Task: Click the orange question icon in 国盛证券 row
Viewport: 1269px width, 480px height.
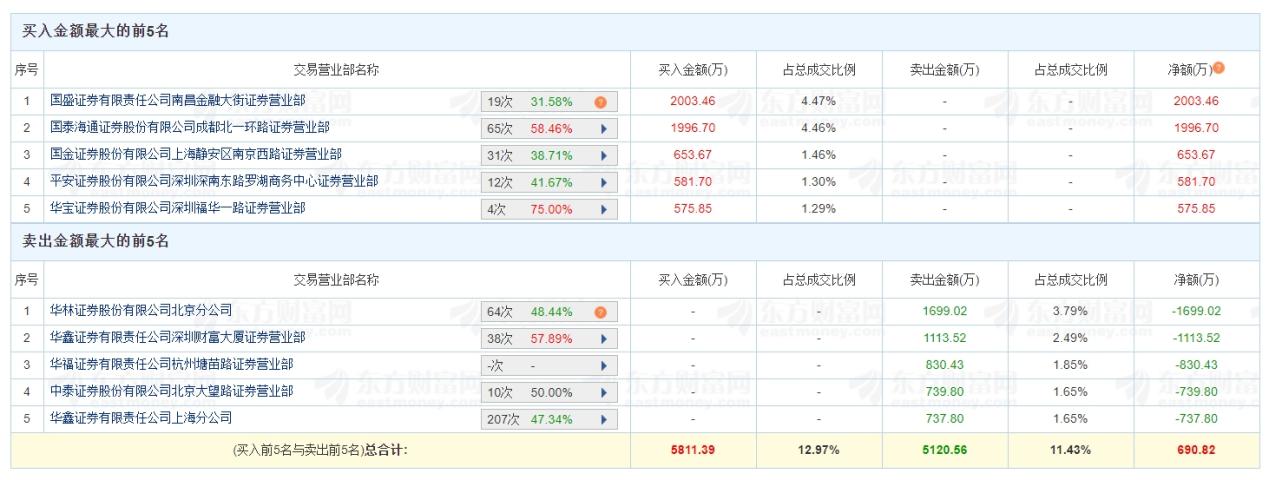Action: pos(600,102)
